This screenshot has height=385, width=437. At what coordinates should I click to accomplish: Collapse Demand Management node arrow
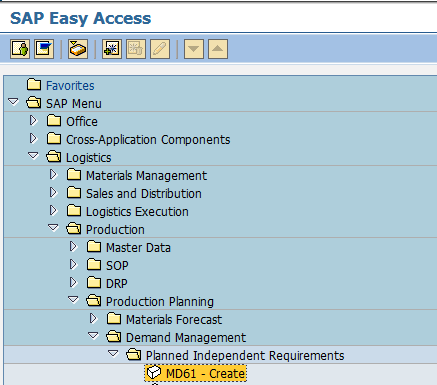93,335
